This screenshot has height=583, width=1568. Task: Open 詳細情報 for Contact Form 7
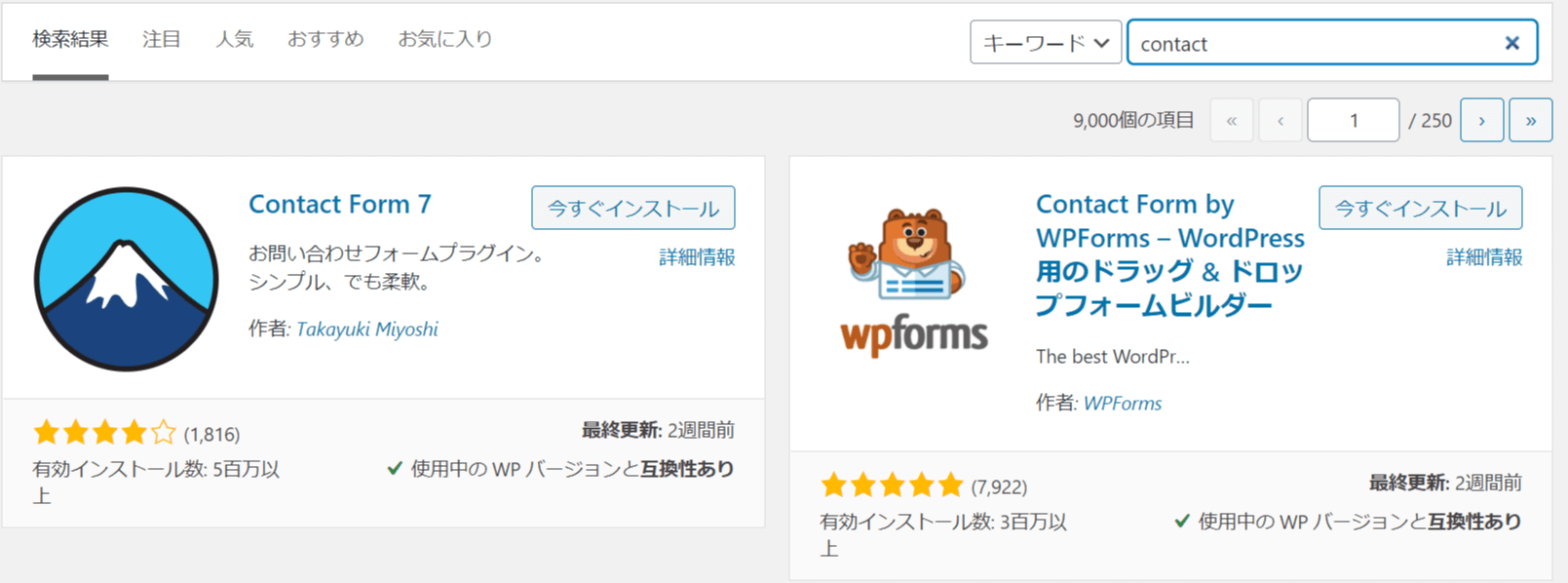pos(697,257)
